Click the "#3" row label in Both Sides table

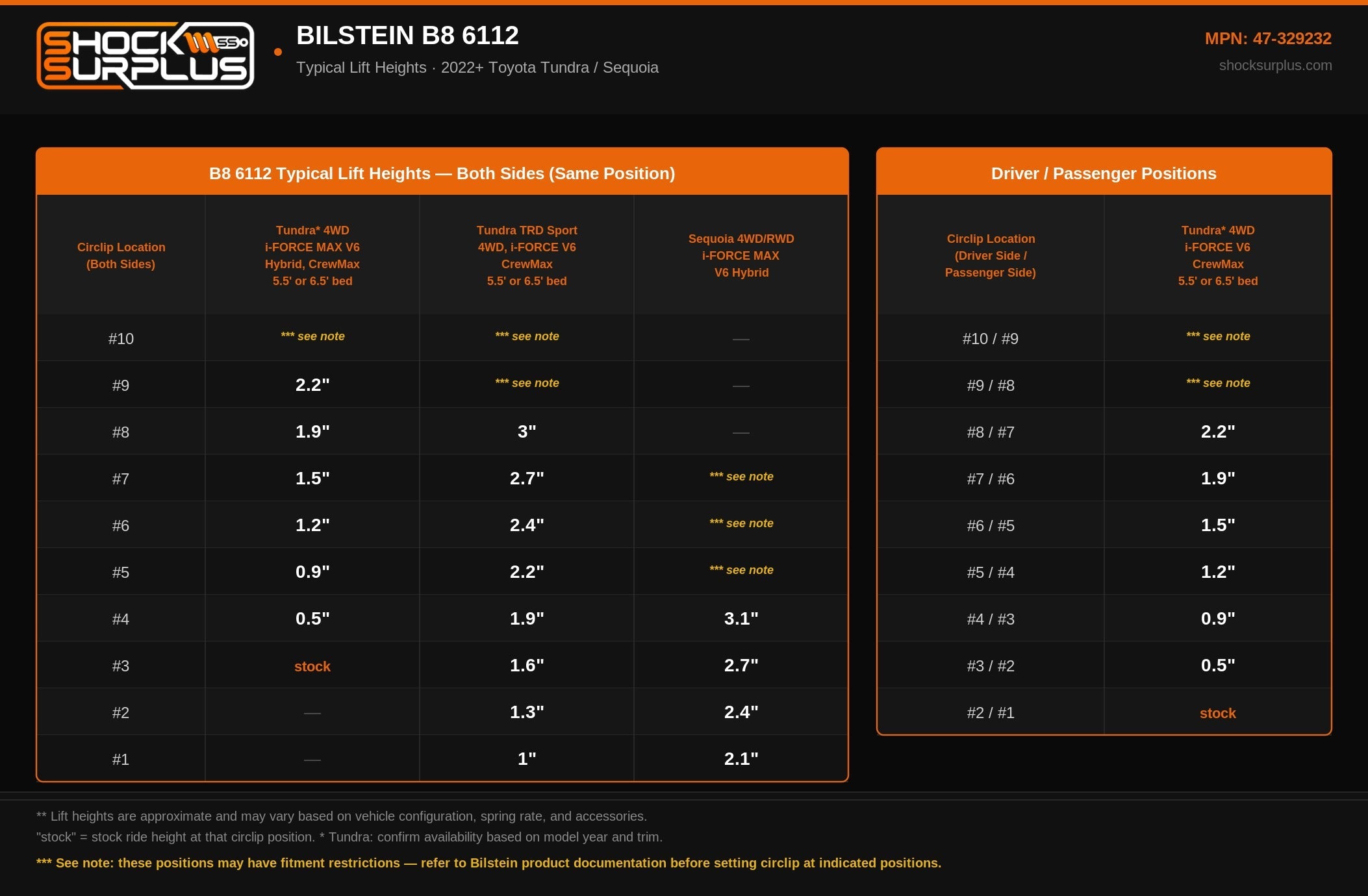tap(121, 666)
